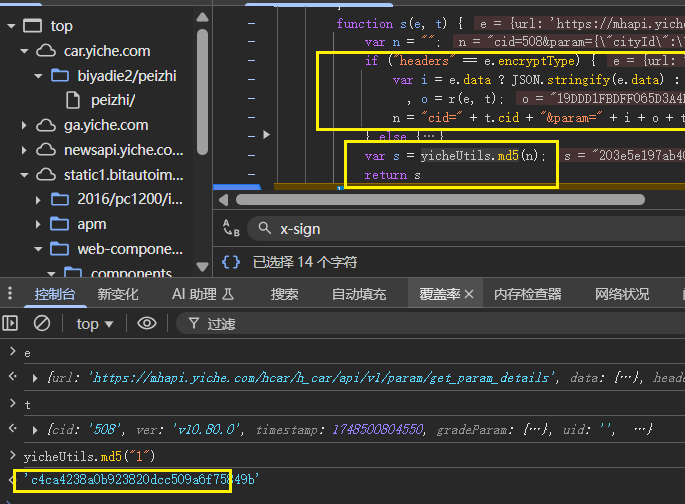Switch to the 网络状况 tab
The image size is (685, 504).
(622, 294)
